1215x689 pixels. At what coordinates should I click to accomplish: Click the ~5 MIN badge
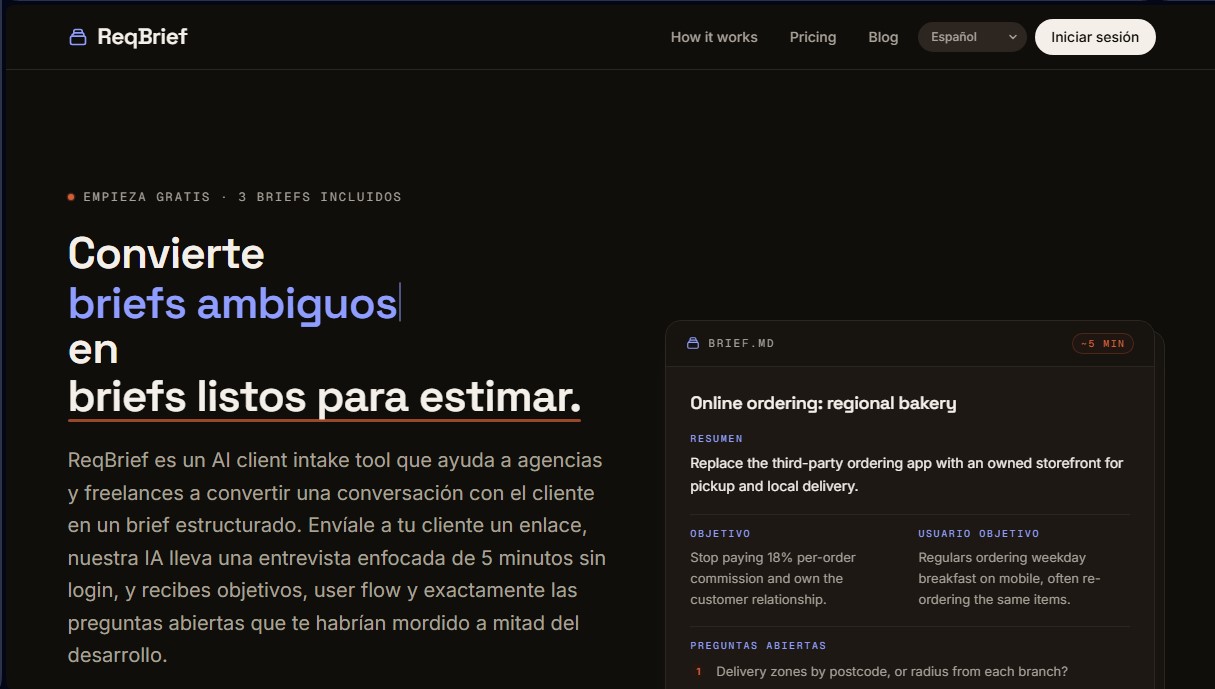coord(1103,343)
